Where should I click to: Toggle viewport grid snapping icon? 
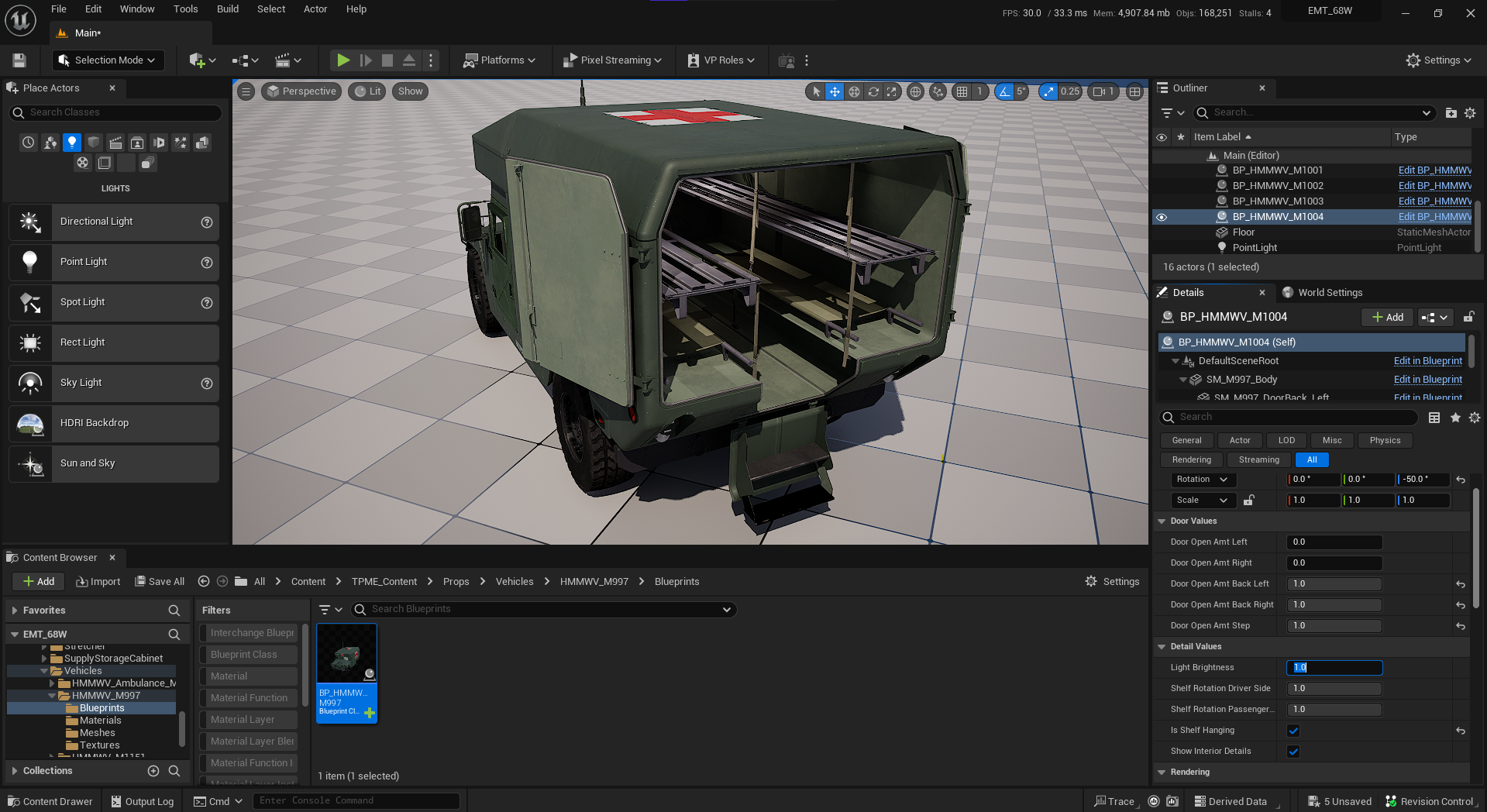(962, 91)
